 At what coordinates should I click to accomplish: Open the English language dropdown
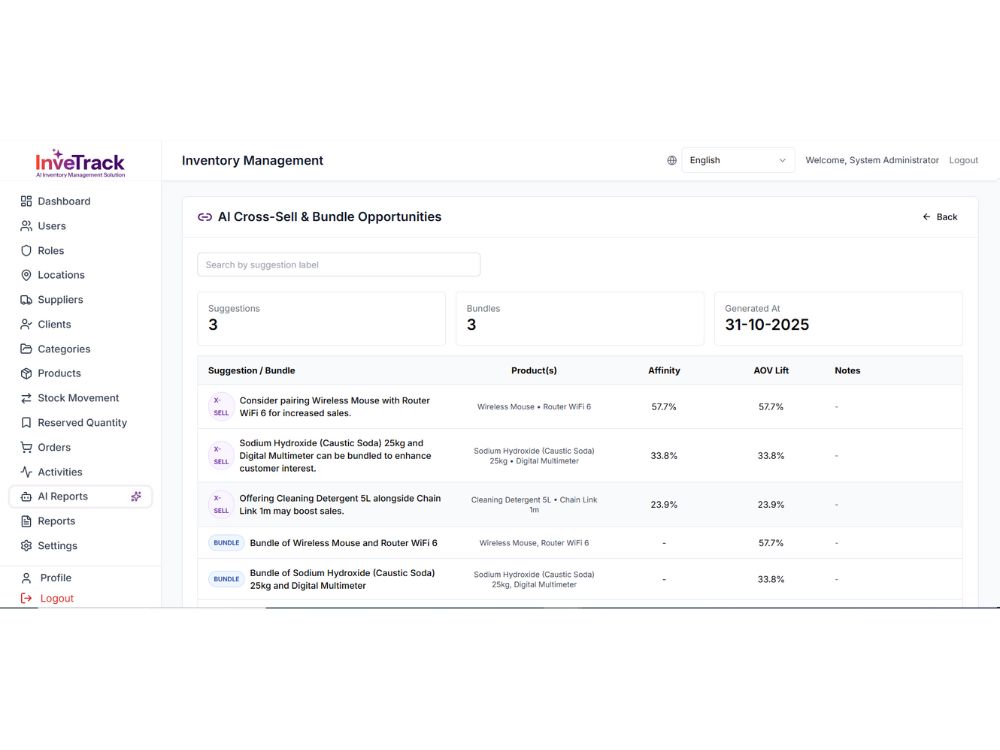[x=738, y=160]
